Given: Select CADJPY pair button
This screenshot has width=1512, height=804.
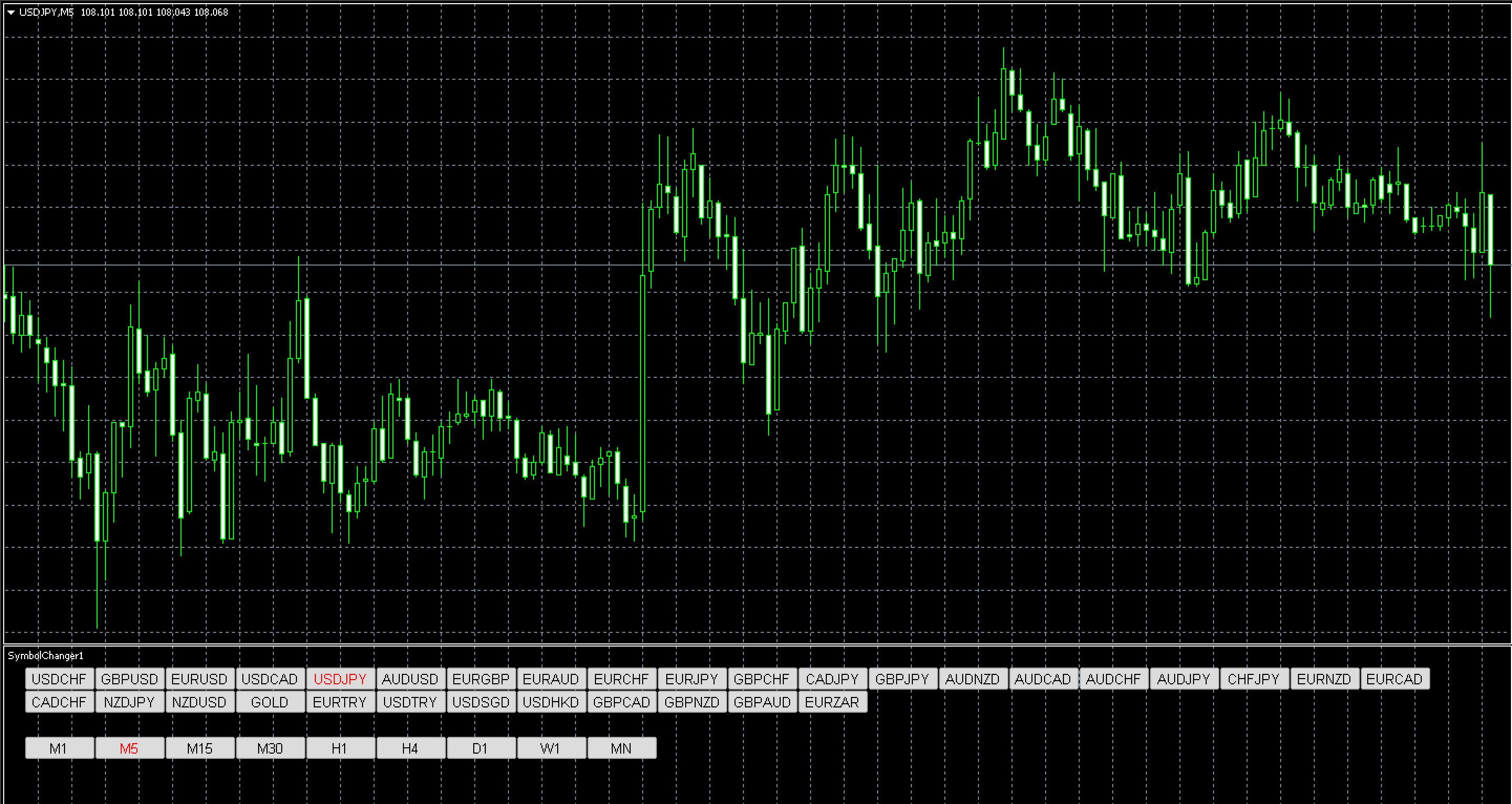Looking at the screenshot, I should click(x=832, y=679).
